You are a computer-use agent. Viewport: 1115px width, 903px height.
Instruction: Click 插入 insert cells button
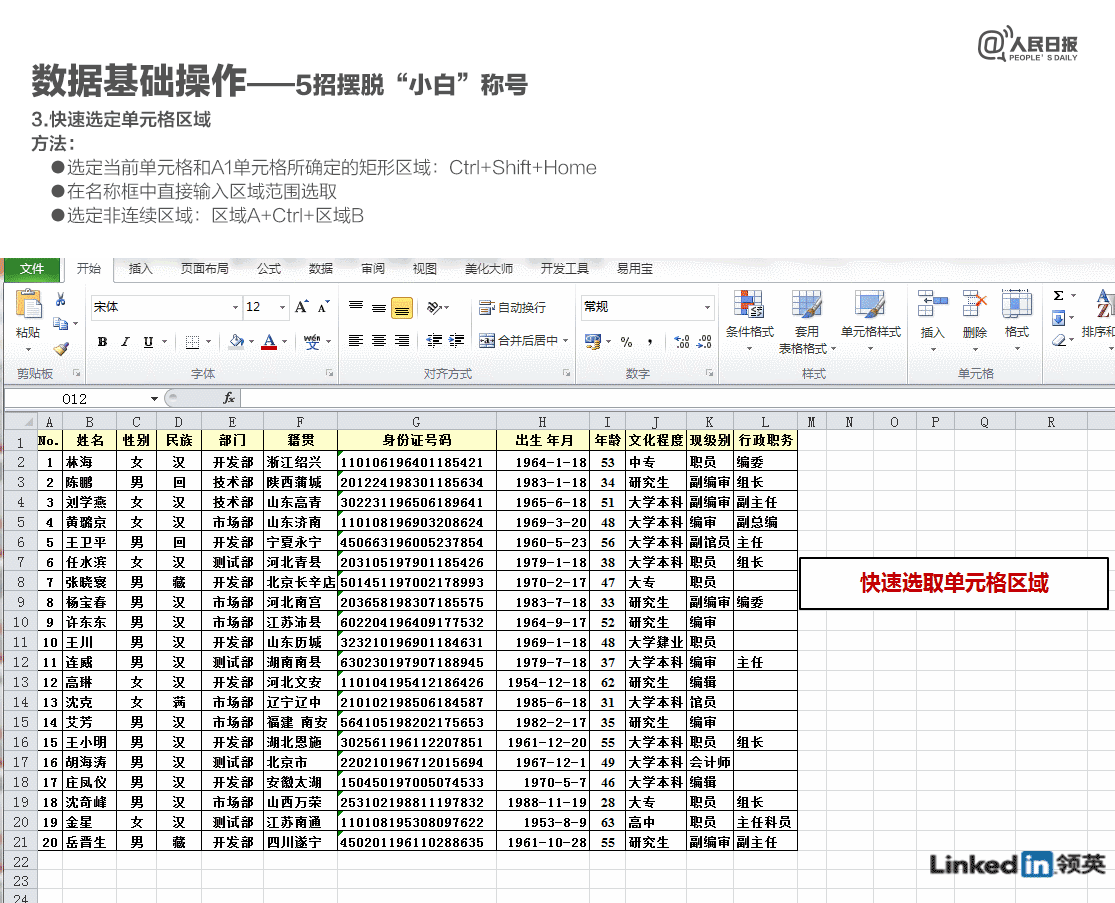(932, 320)
